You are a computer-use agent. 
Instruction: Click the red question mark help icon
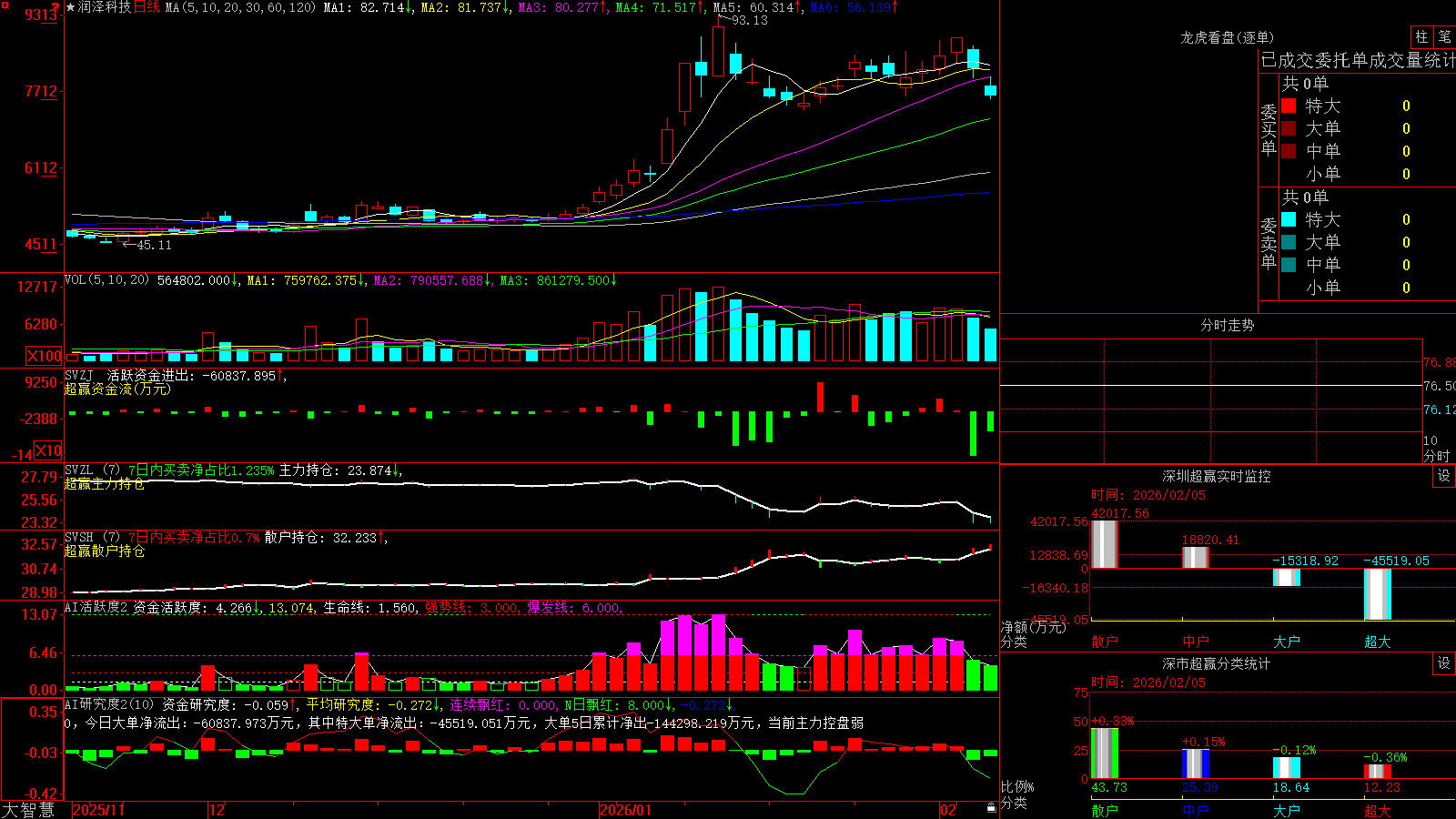[x=57, y=6]
